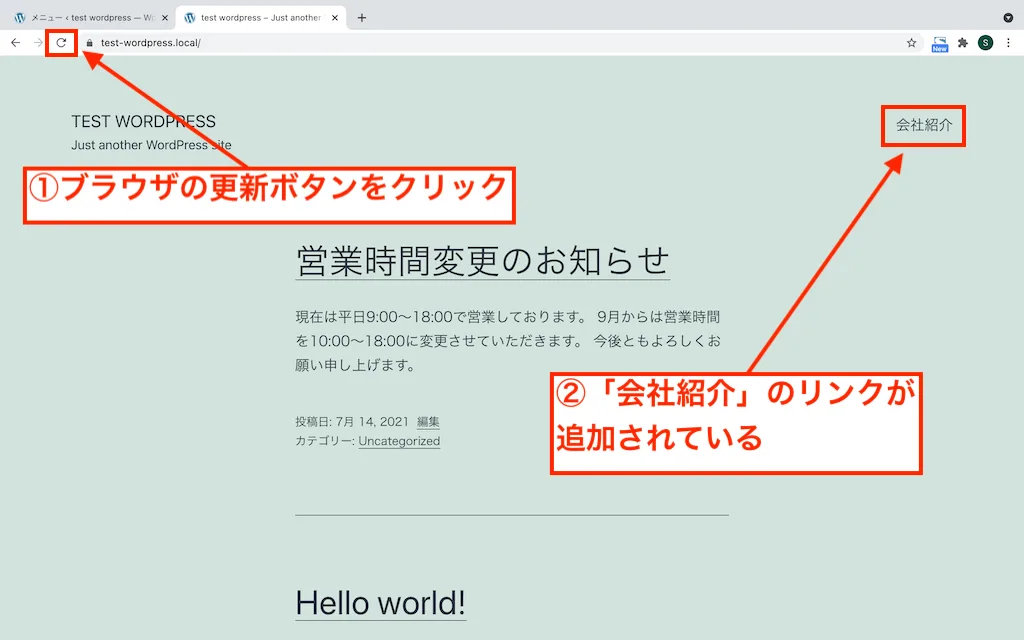Click WordPress favicon on メニュー tab
This screenshot has width=1024, height=640.
(x=20, y=18)
